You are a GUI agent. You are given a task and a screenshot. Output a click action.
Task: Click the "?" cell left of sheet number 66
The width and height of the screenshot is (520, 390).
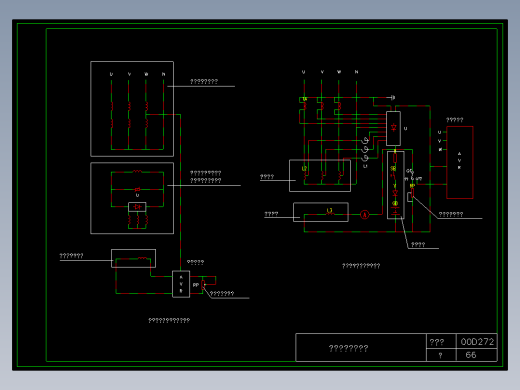[441, 355]
